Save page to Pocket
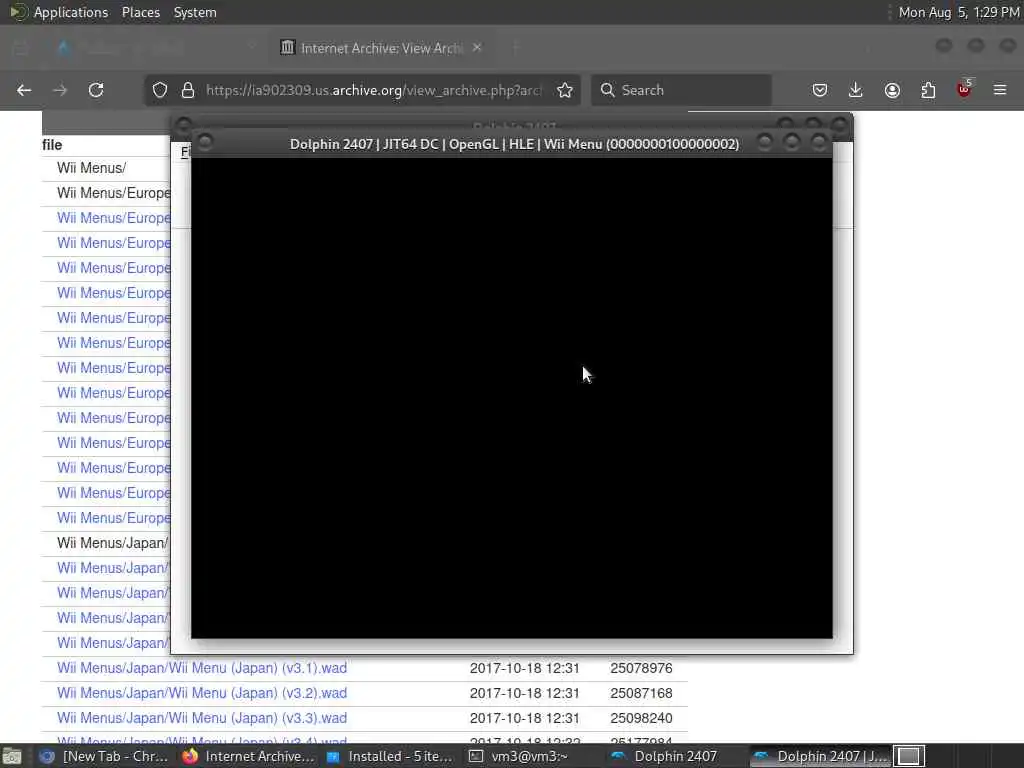The image size is (1024, 768). [820, 90]
